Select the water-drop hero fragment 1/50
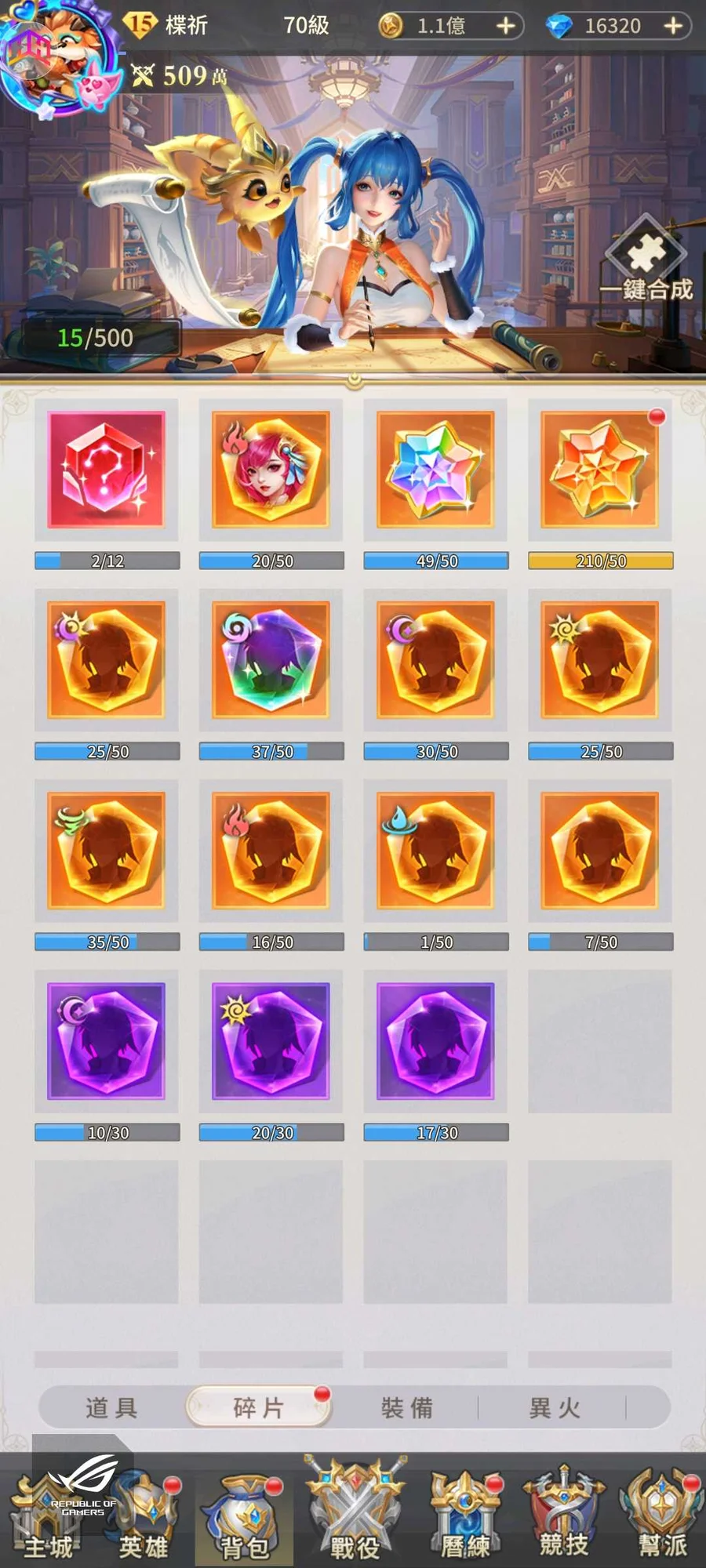Screen dimensions: 706x1568 click(436, 850)
